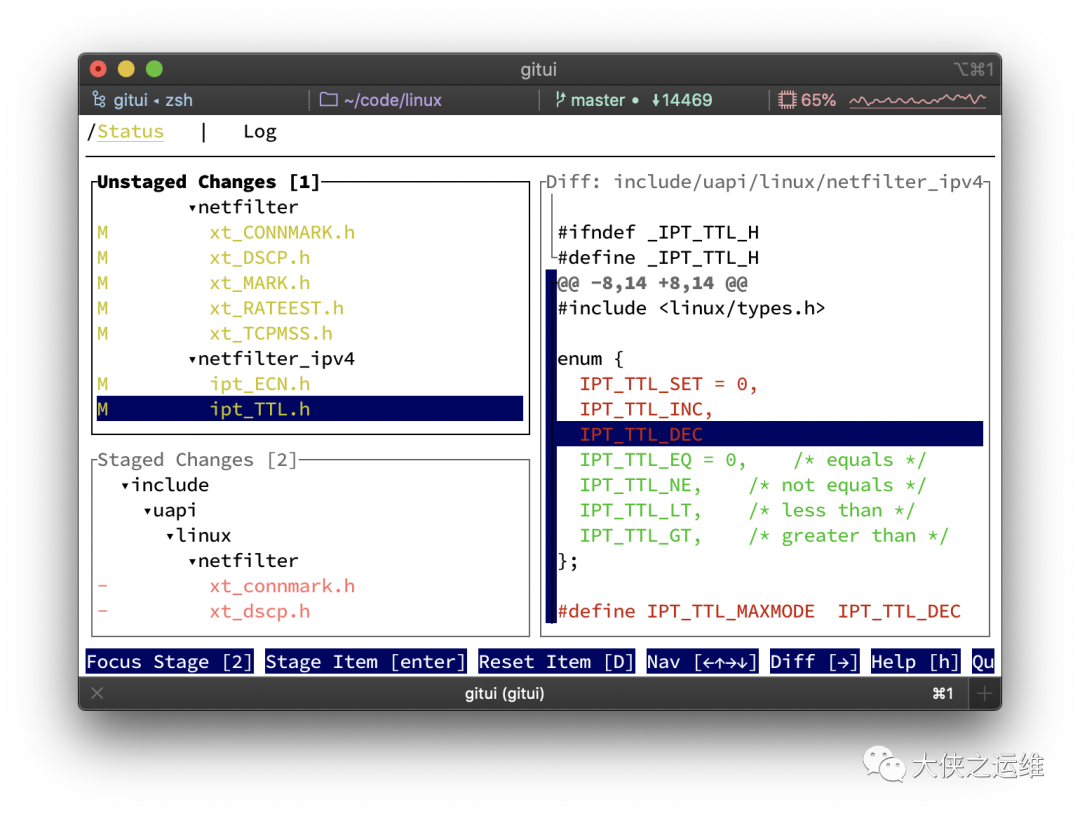Click the folder icon before ~/code/linux

coord(329,100)
